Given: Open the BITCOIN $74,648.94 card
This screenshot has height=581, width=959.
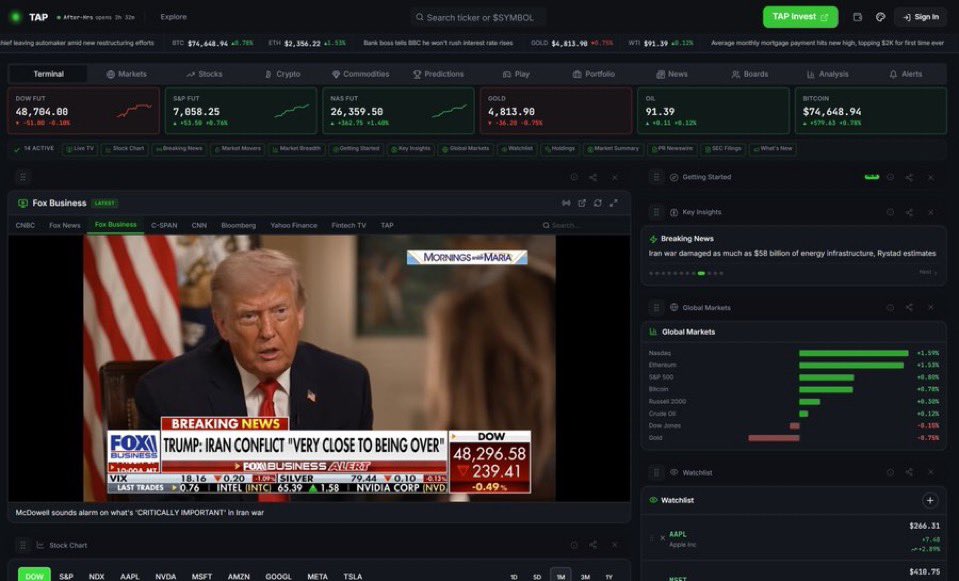Looking at the screenshot, I should pyautogui.click(x=870, y=111).
